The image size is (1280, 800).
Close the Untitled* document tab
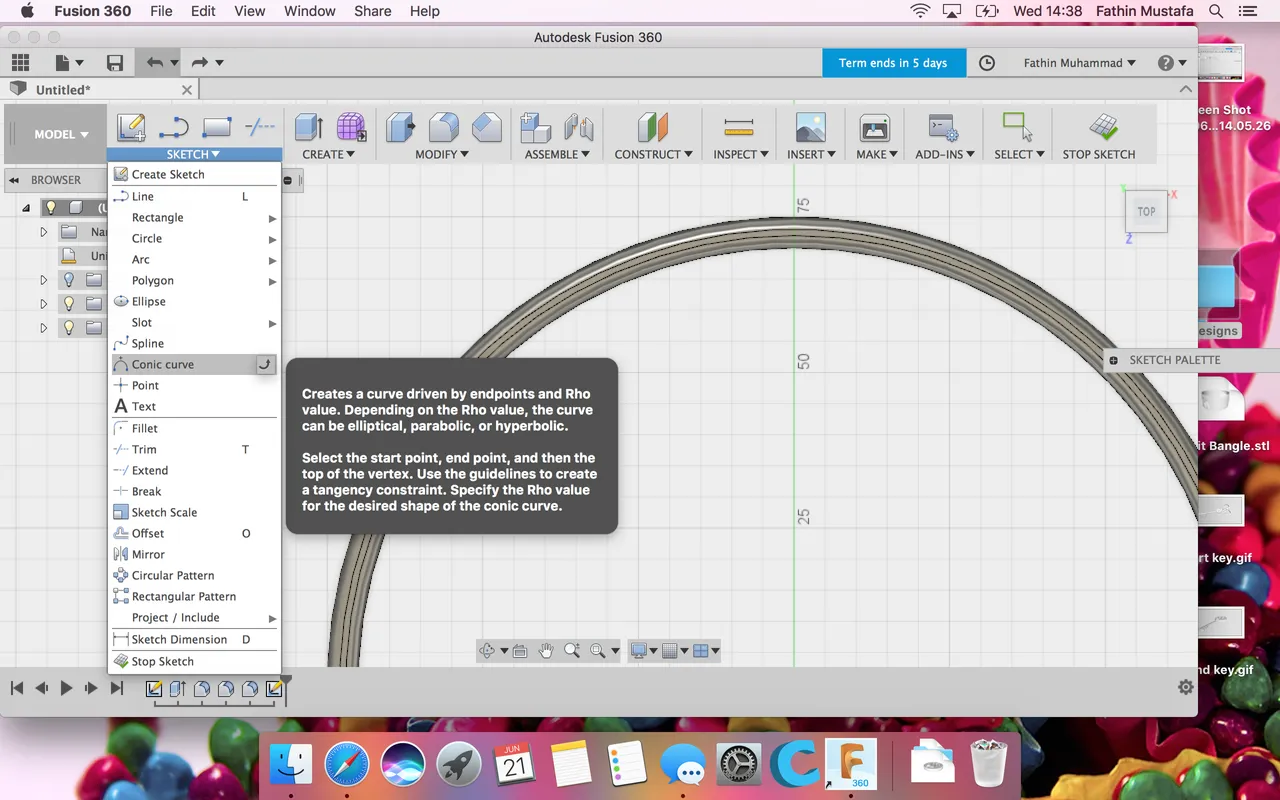click(x=186, y=89)
